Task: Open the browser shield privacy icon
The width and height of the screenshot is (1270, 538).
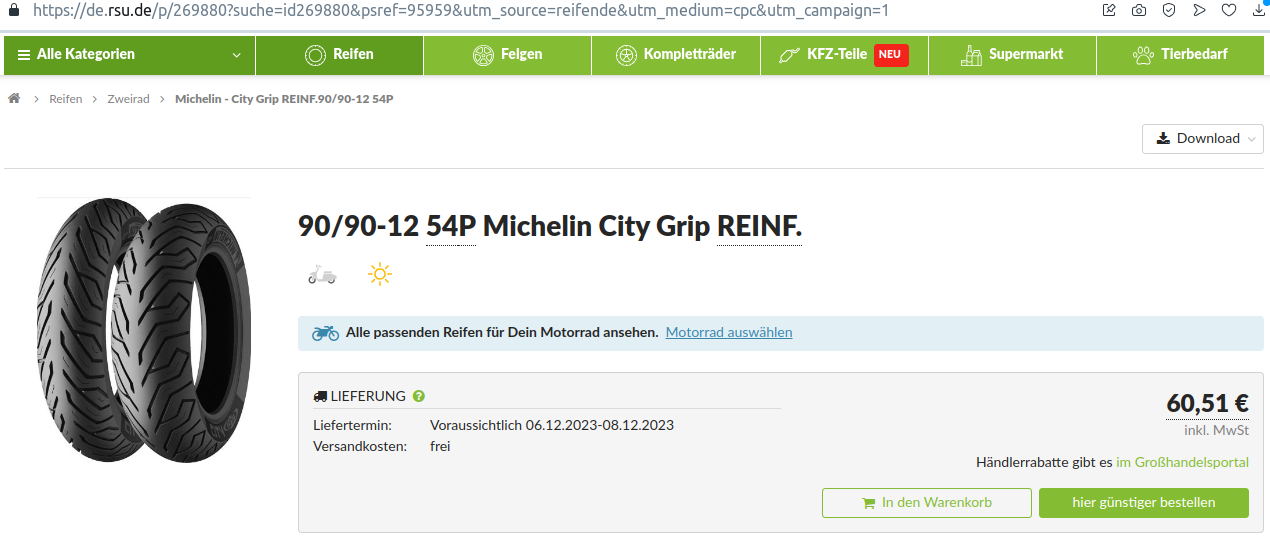Action: coord(1169,11)
